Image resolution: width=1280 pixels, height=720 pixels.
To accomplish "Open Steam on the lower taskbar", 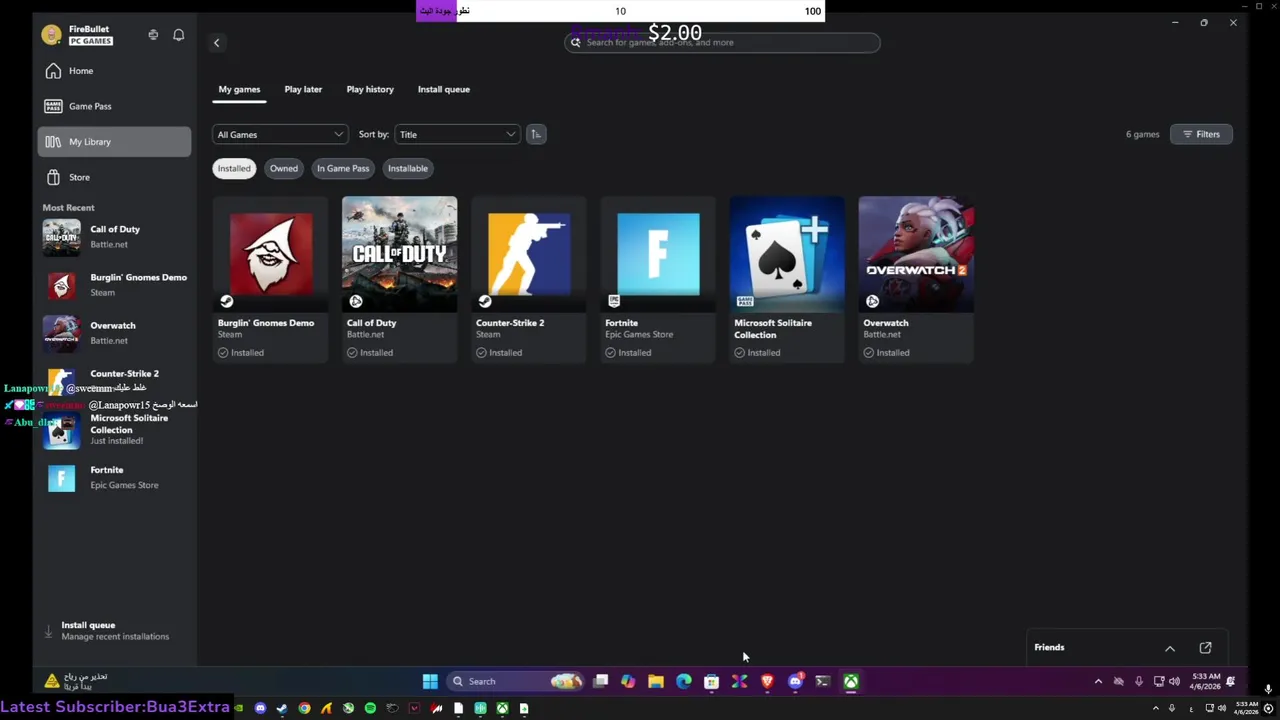I will pyautogui.click(x=282, y=708).
